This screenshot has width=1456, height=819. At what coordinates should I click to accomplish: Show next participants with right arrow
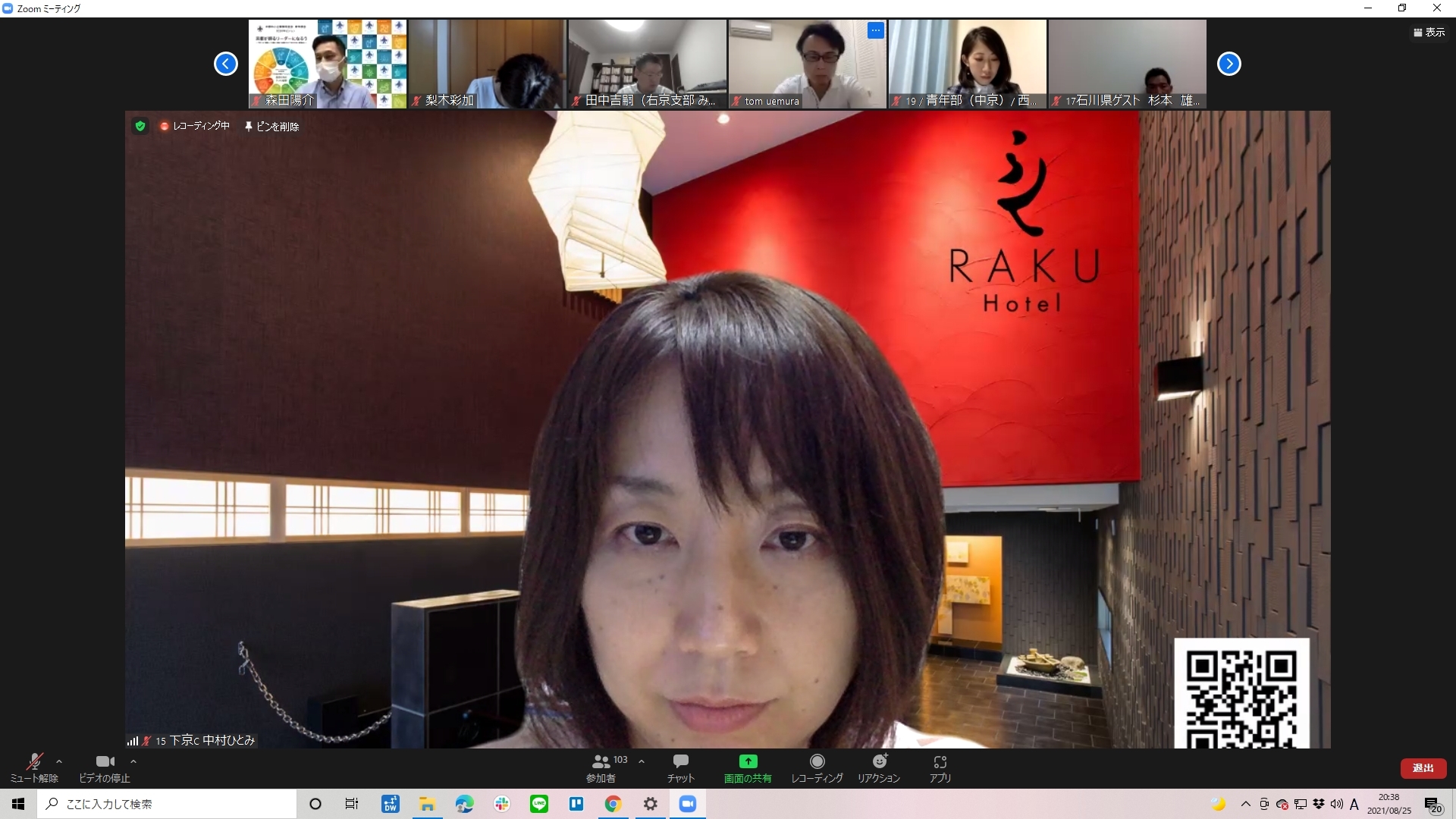(x=1229, y=64)
